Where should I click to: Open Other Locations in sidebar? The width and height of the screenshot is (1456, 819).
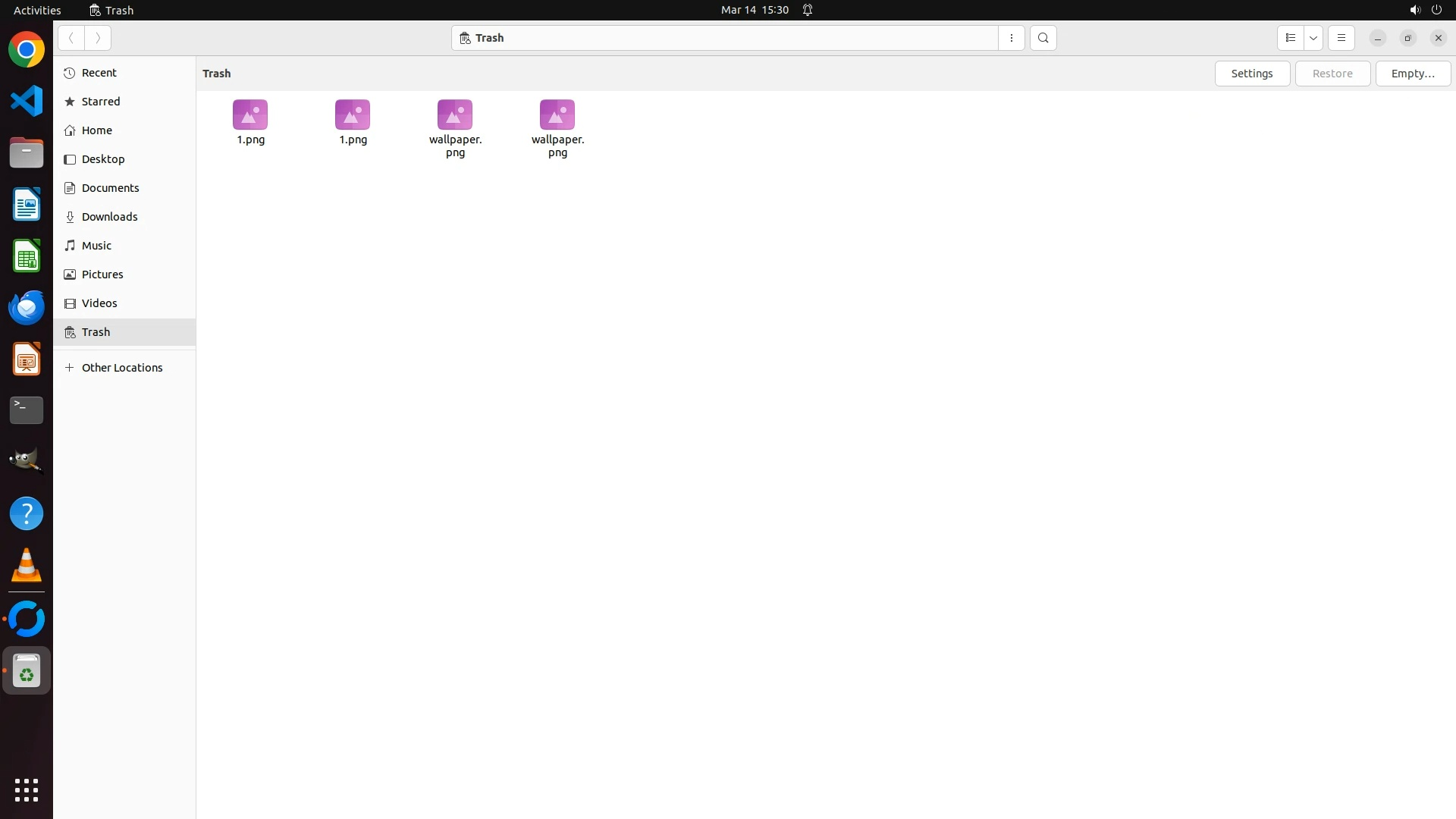pos(121,368)
